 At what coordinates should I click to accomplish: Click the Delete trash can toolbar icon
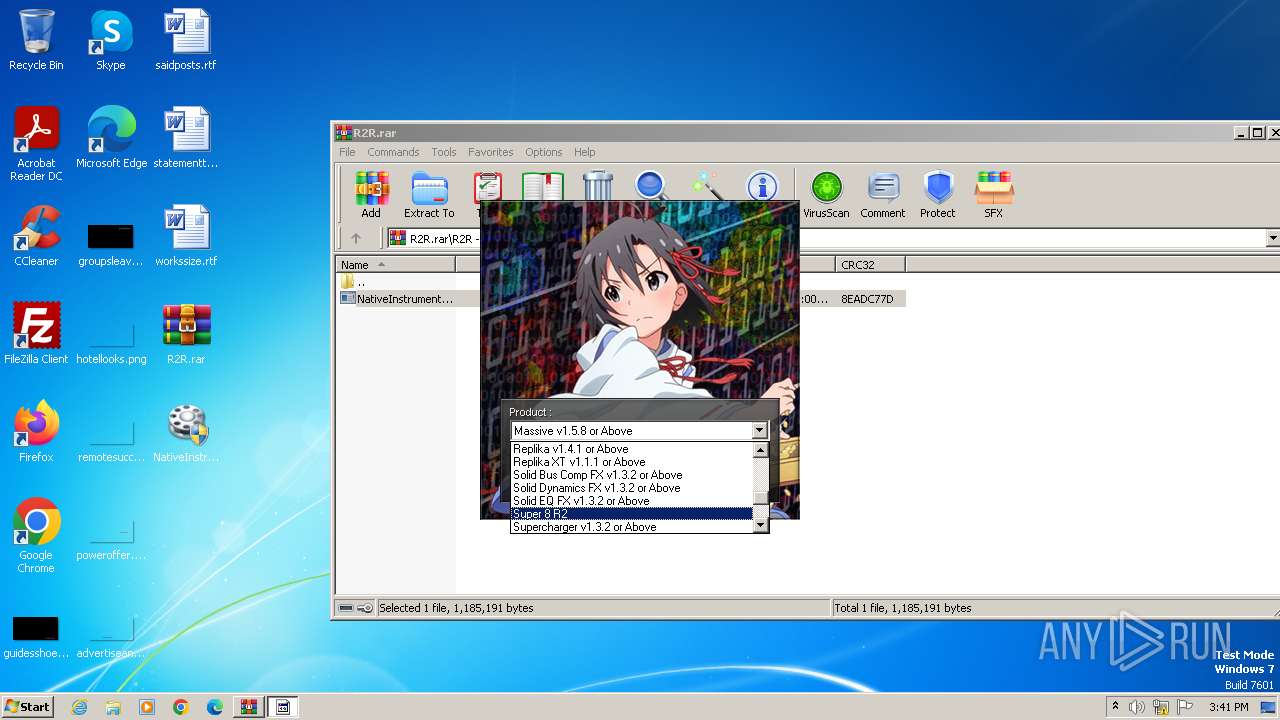[597, 186]
